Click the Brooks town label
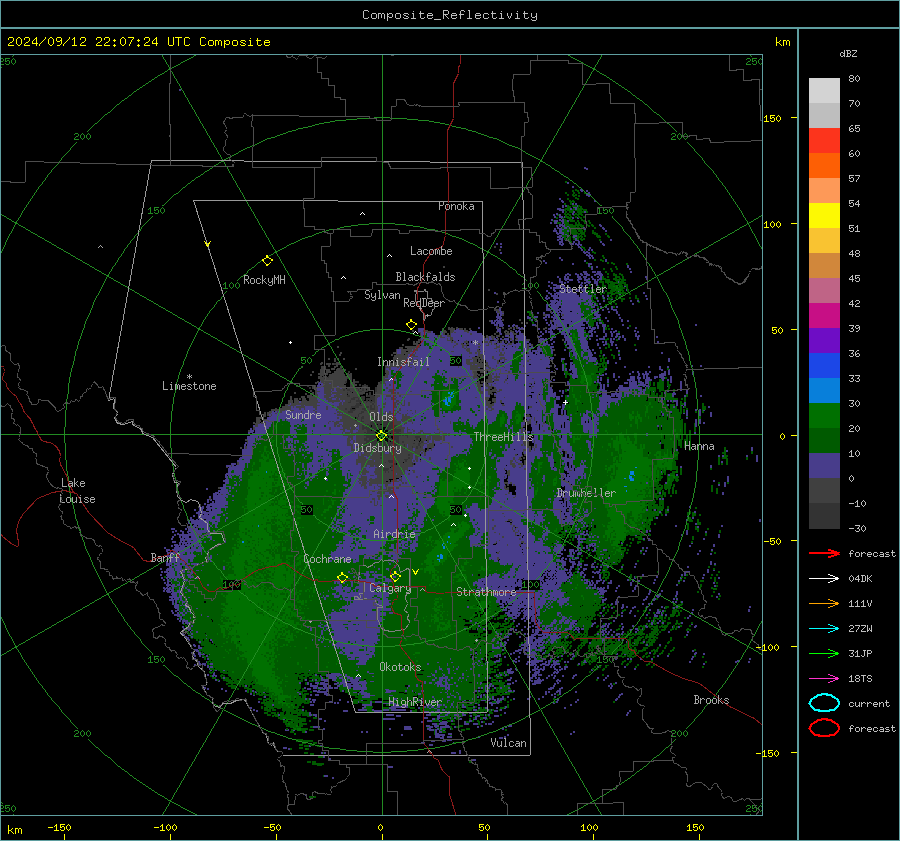Image resolution: width=900 pixels, height=841 pixels. click(x=711, y=700)
